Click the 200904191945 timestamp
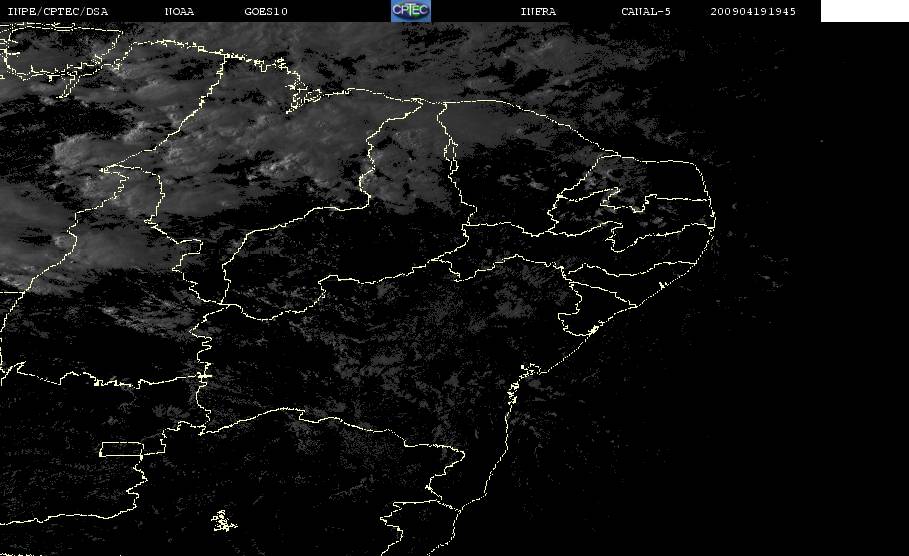This screenshot has width=909, height=556. point(753,12)
